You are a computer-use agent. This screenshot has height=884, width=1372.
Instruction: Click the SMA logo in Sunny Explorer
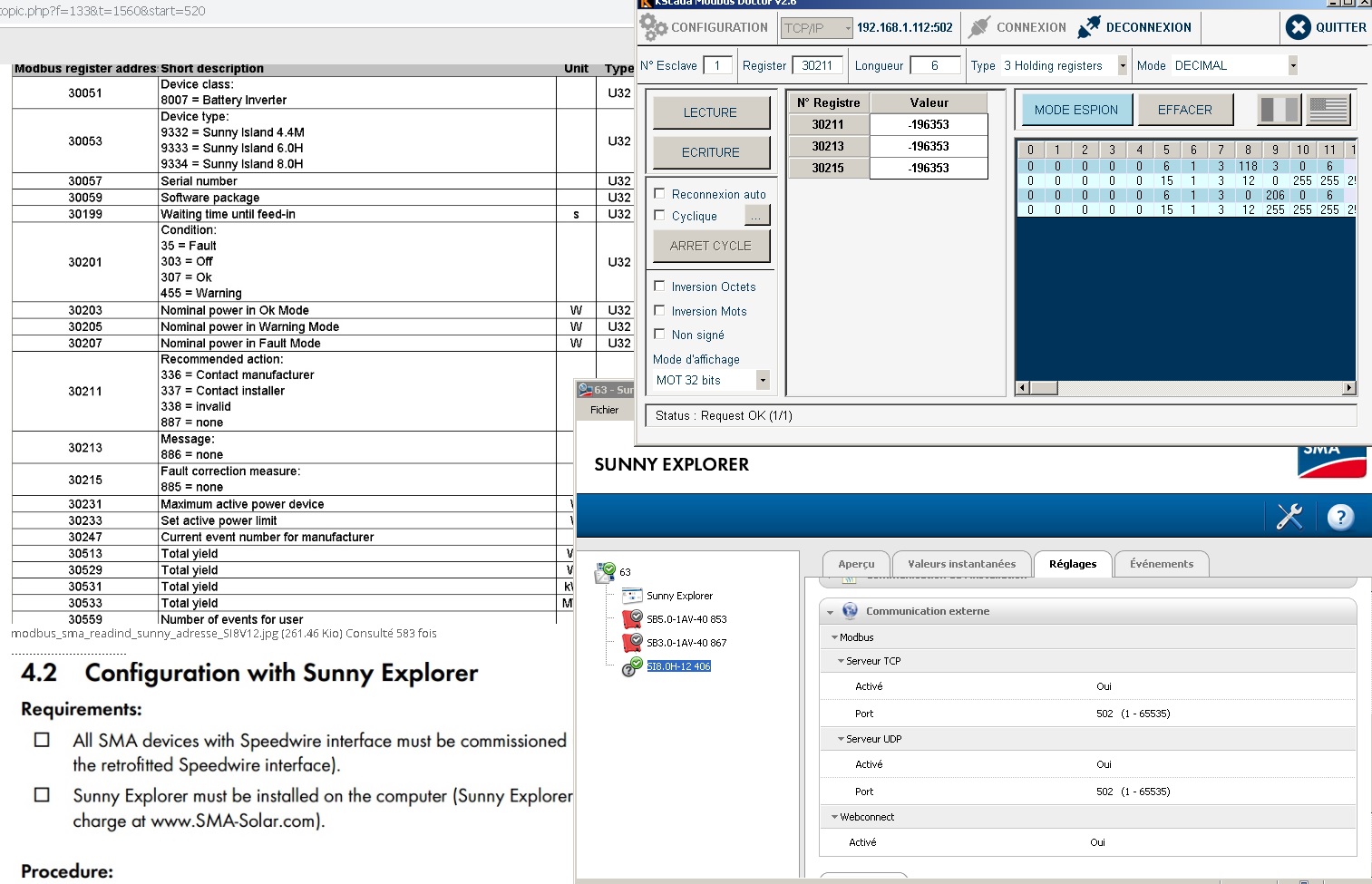(1332, 461)
